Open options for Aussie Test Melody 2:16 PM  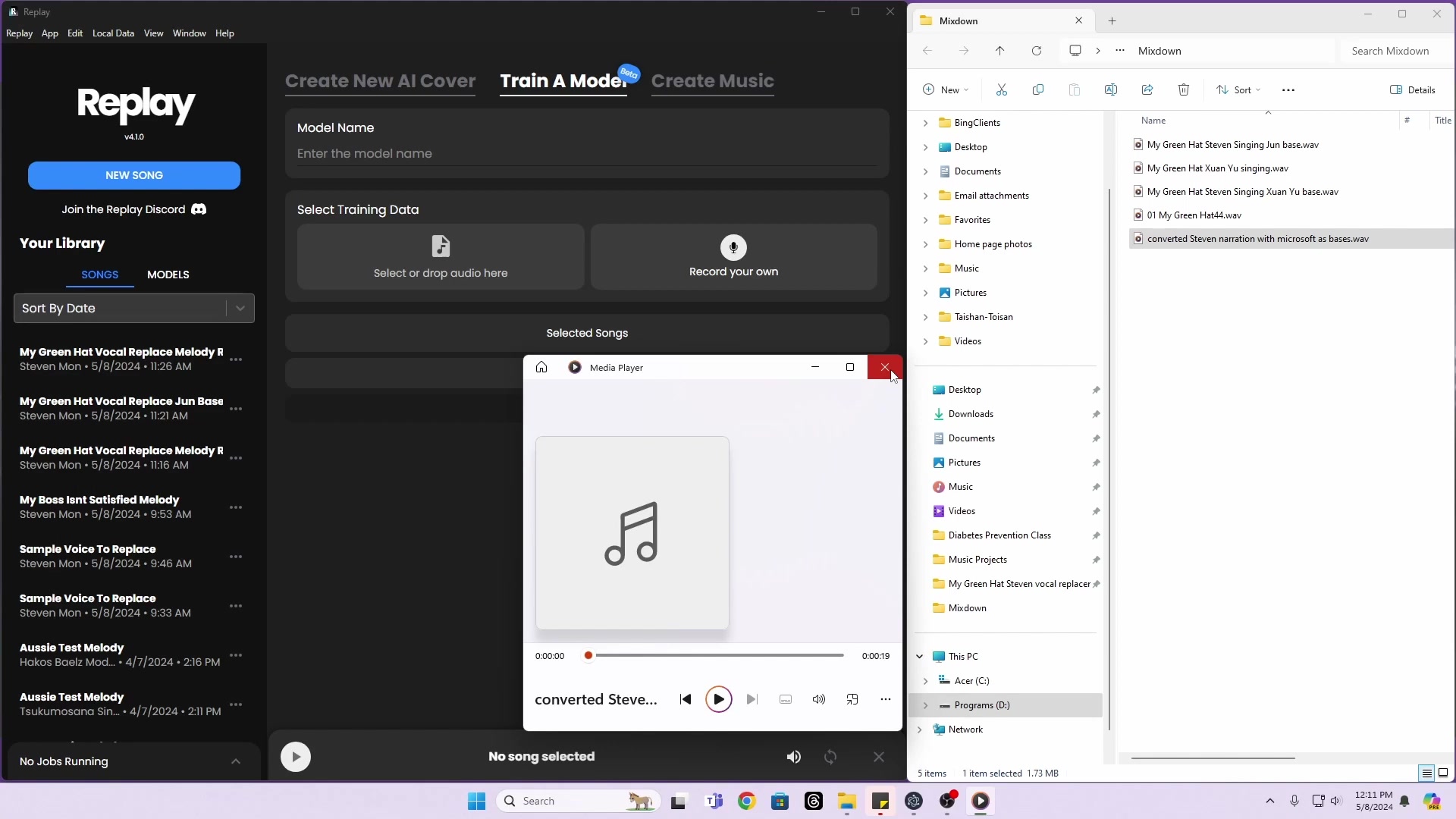pos(236,655)
